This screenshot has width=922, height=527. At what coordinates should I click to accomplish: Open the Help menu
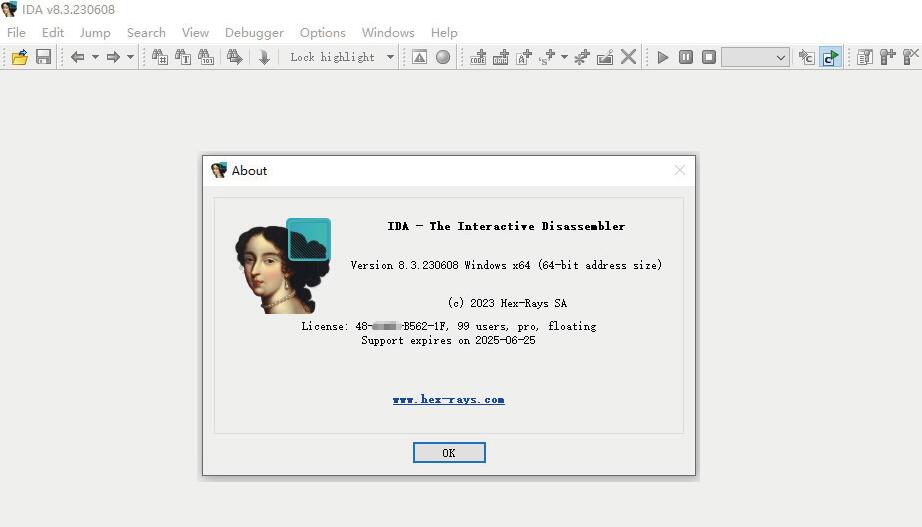[x=444, y=32]
